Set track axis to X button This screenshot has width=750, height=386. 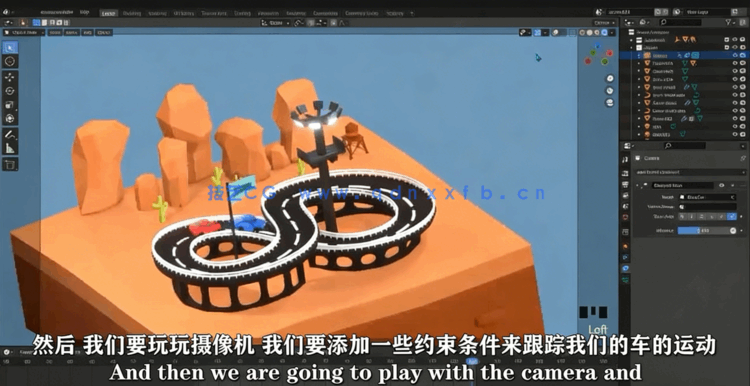tap(682, 216)
